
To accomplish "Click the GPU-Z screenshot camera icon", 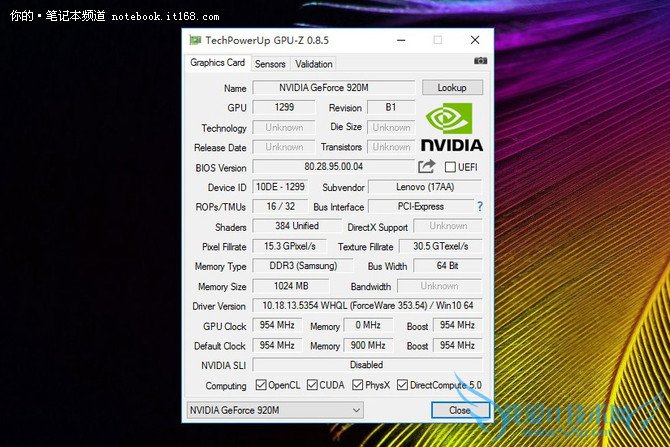I will click(x=480, y=61).
